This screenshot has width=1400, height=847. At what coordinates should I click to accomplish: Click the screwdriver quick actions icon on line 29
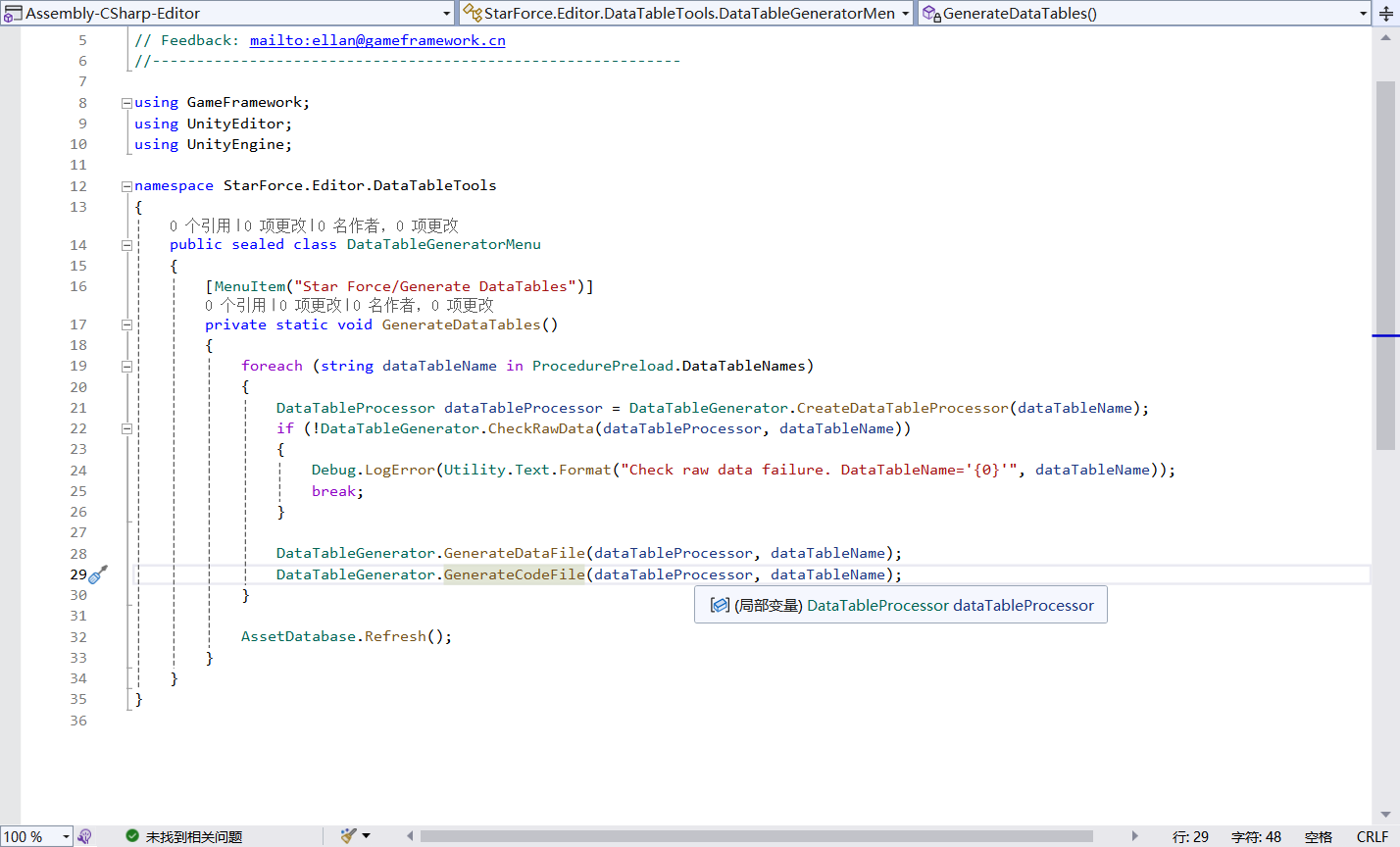click(98, 574)
